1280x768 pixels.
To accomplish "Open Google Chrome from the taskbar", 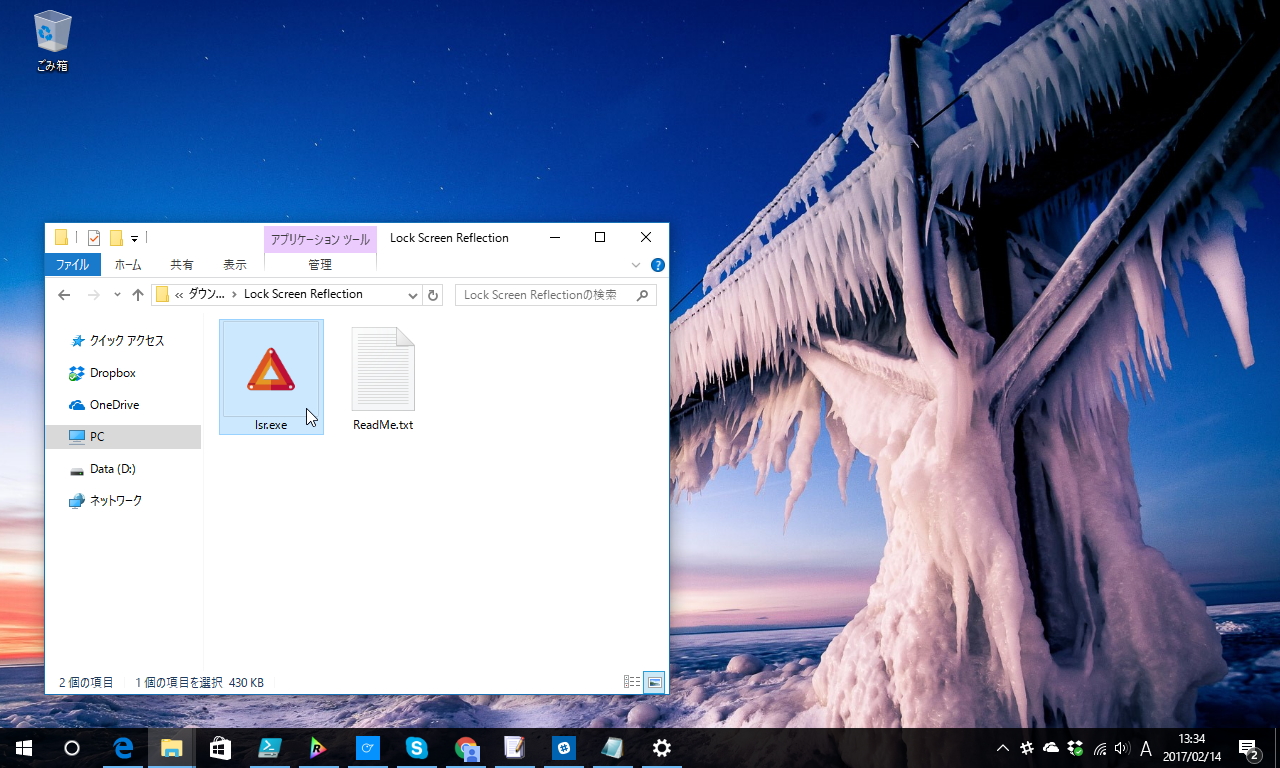I will (466, 748).
